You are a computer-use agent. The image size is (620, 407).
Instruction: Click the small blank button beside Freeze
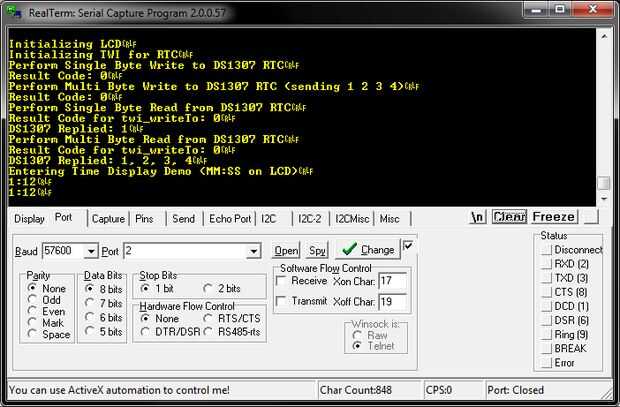[x=592, y=217]
